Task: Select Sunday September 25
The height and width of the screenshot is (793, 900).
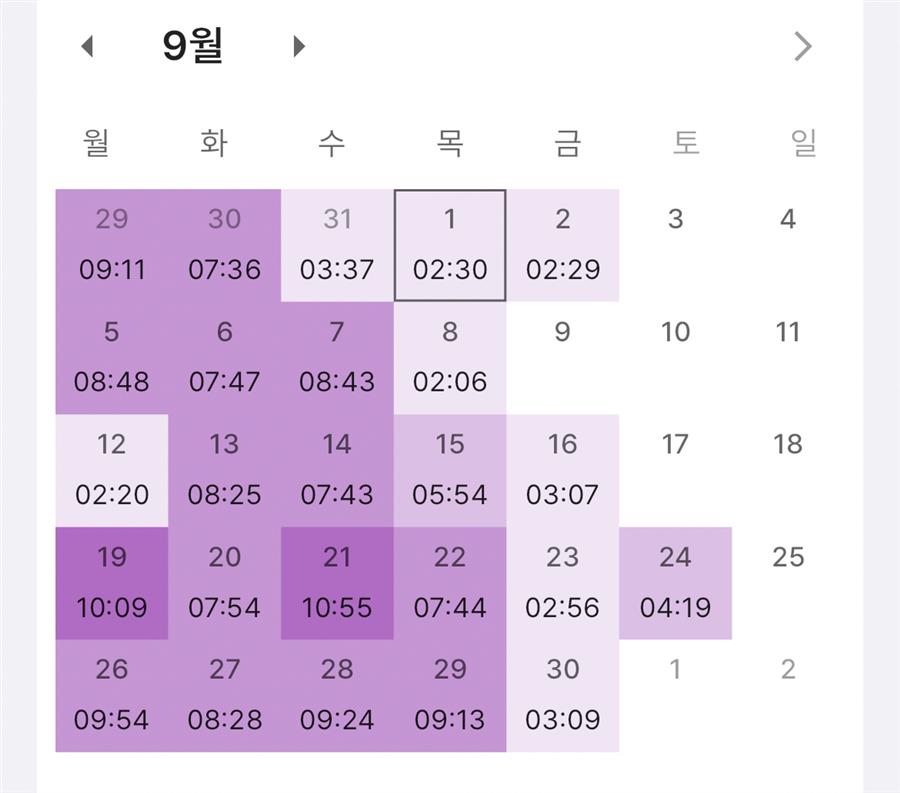Action: coord(788,583)
